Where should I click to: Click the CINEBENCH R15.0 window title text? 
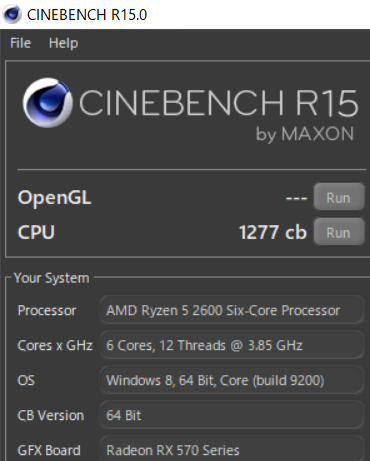[x=87, y=15]
